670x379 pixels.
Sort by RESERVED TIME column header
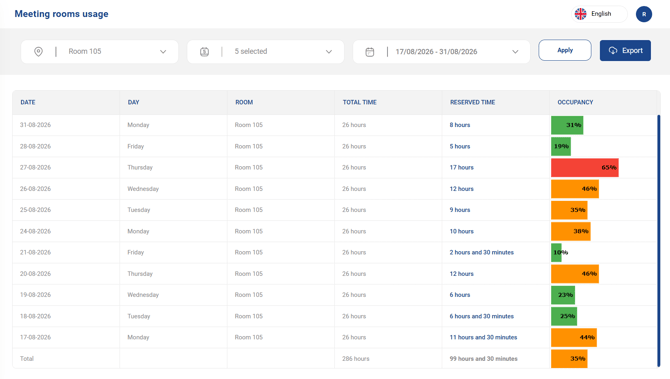point(472,103)
